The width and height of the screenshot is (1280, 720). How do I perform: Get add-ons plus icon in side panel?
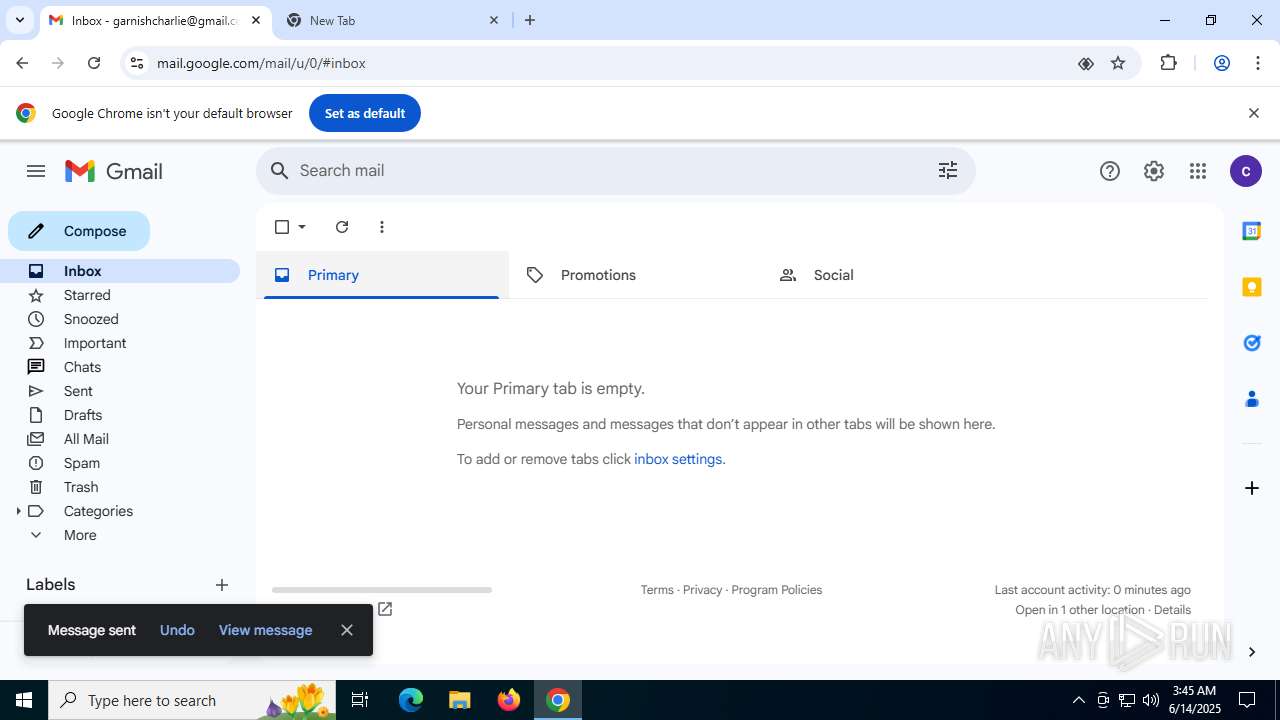1251,488
